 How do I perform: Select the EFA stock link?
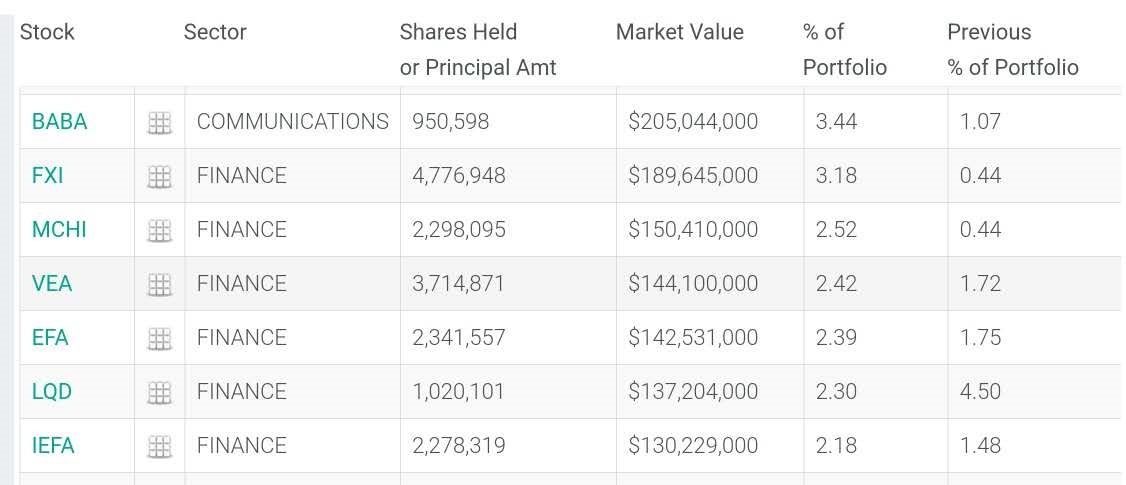pyautogui.click(x=50, y=338)
